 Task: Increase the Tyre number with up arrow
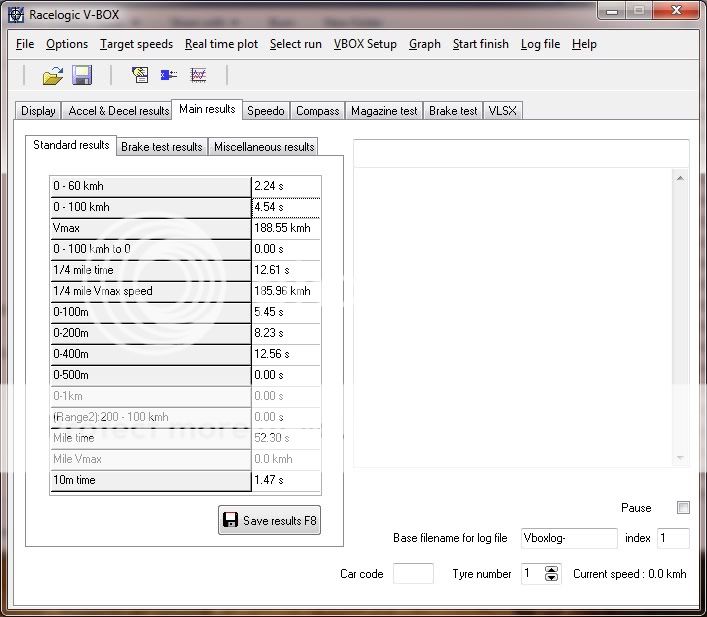[x=551, y=570]
